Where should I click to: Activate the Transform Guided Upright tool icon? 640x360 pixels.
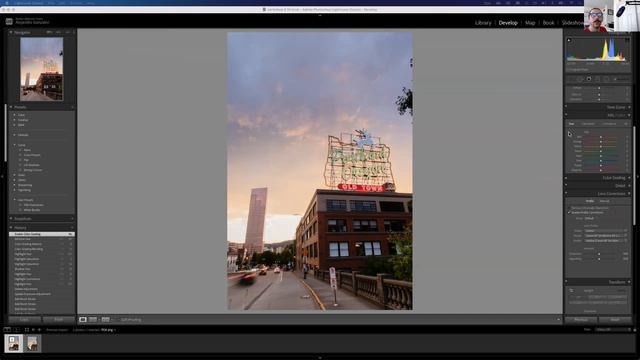(571, 291)
